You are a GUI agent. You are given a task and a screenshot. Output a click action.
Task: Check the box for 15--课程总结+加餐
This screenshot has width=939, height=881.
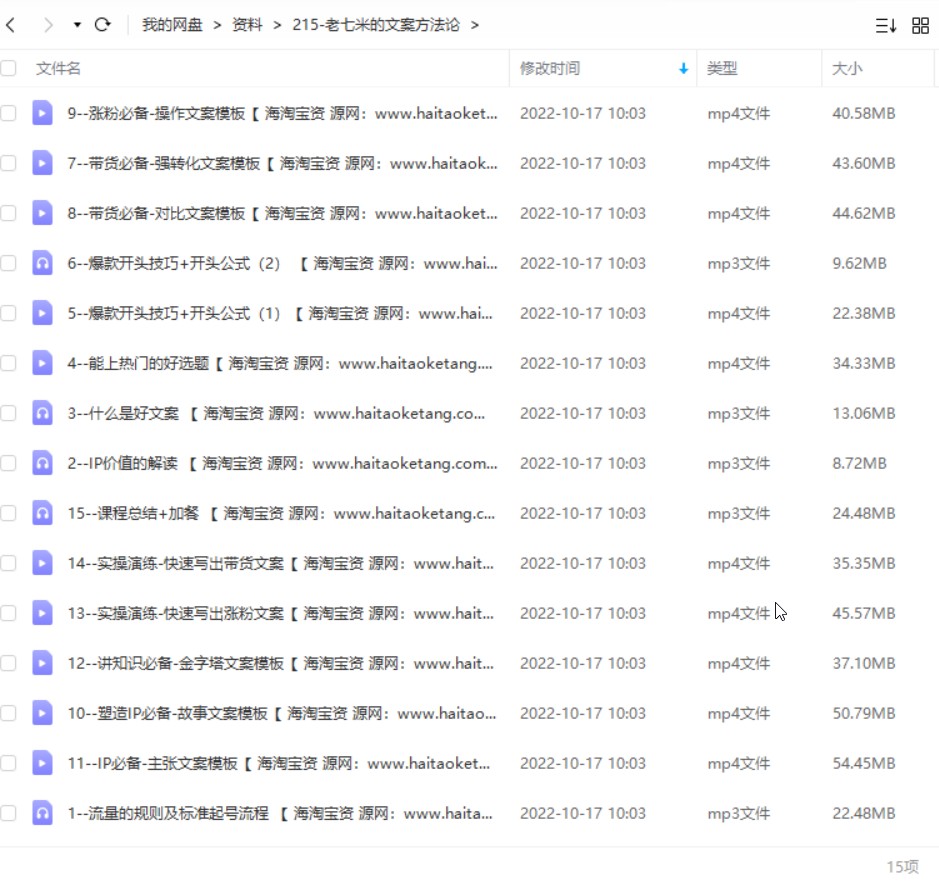click(x=8, y=513)
